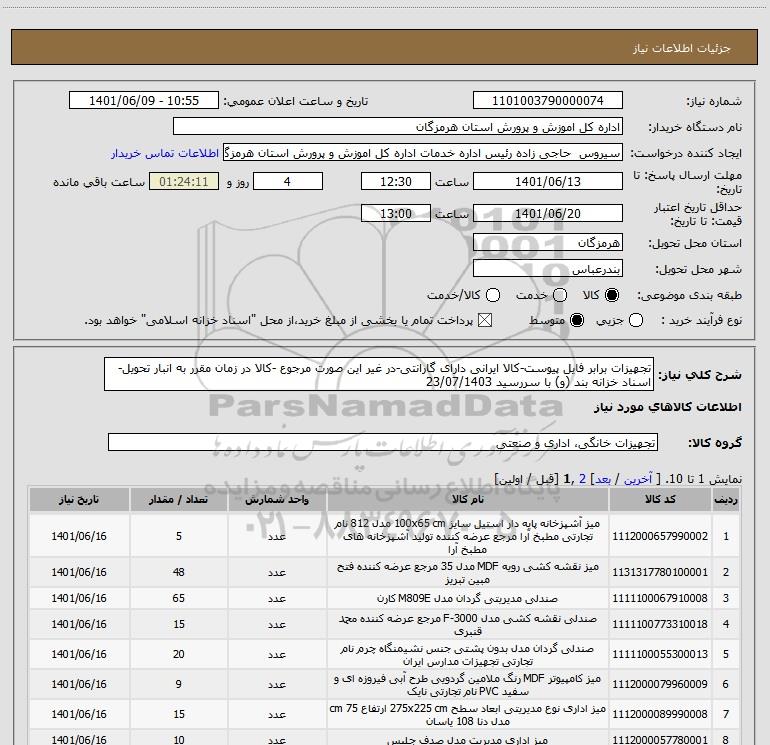Click the شرح کلی نیاز description box
The height and width of the screenshot is (745, 770).
(379, 375)
